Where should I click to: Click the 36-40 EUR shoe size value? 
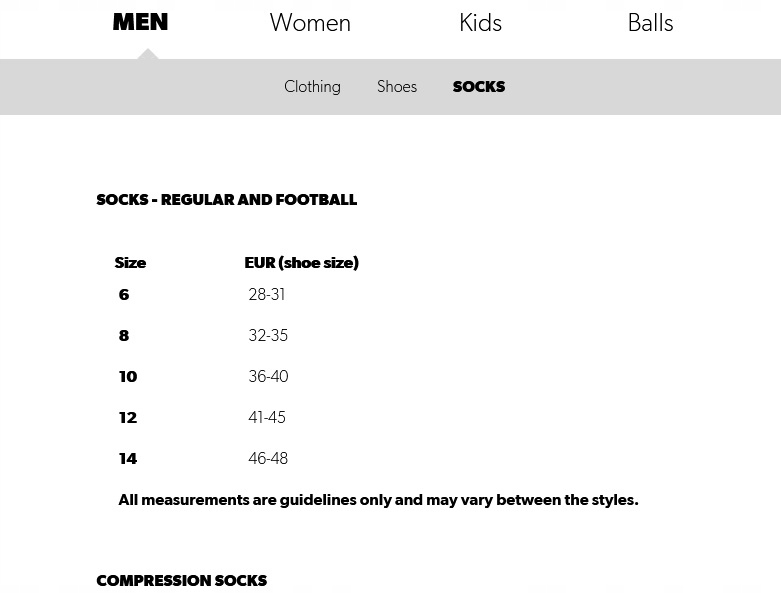pos(268,377)
